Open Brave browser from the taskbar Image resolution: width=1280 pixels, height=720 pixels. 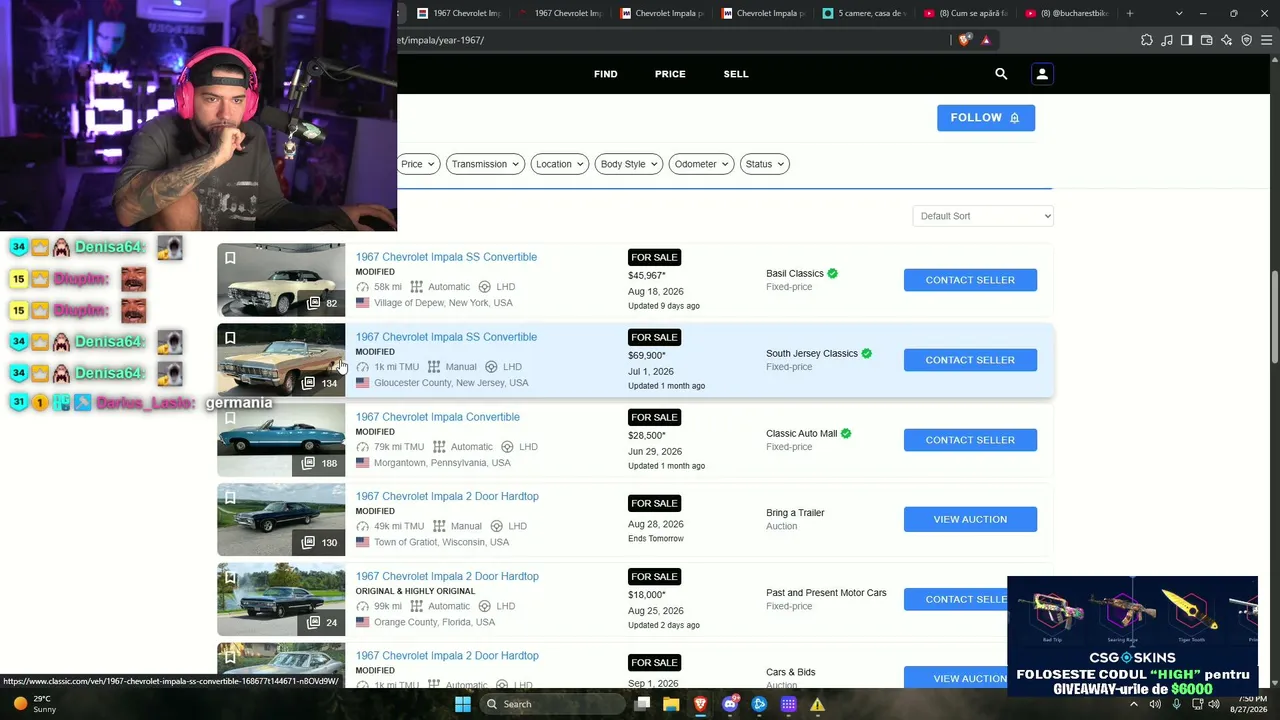(x=700, y=704)
